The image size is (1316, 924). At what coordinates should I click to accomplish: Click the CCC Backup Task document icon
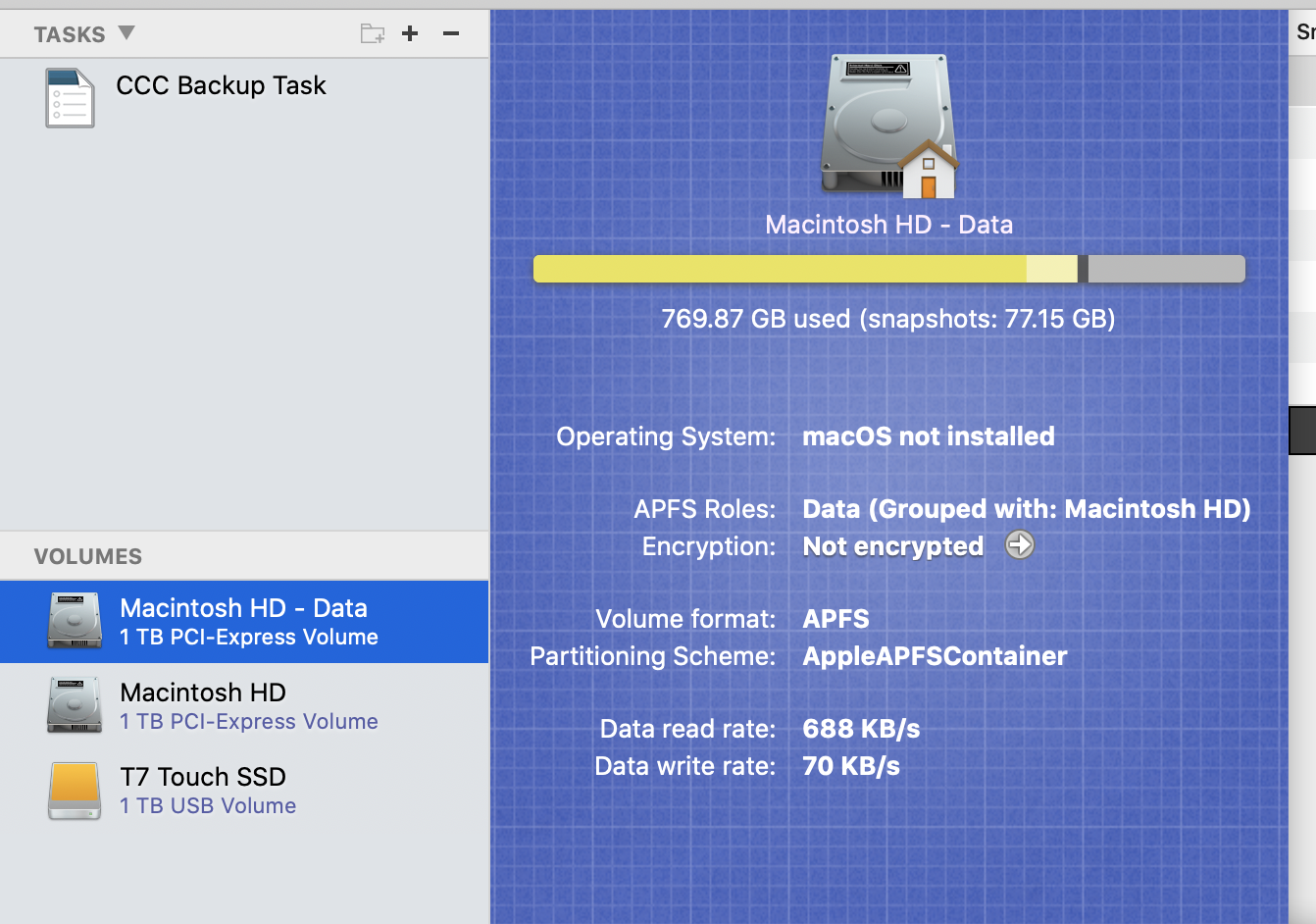tap(70, 97)
